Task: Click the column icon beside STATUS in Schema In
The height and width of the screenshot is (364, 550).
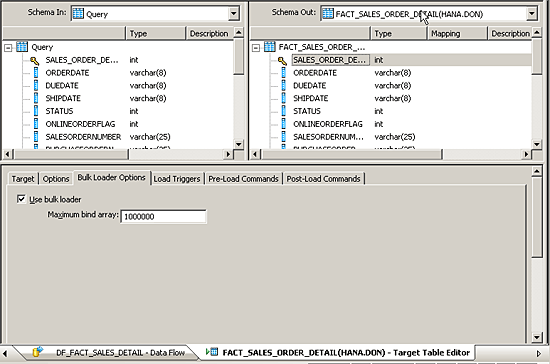Action: tap(36, 111)
